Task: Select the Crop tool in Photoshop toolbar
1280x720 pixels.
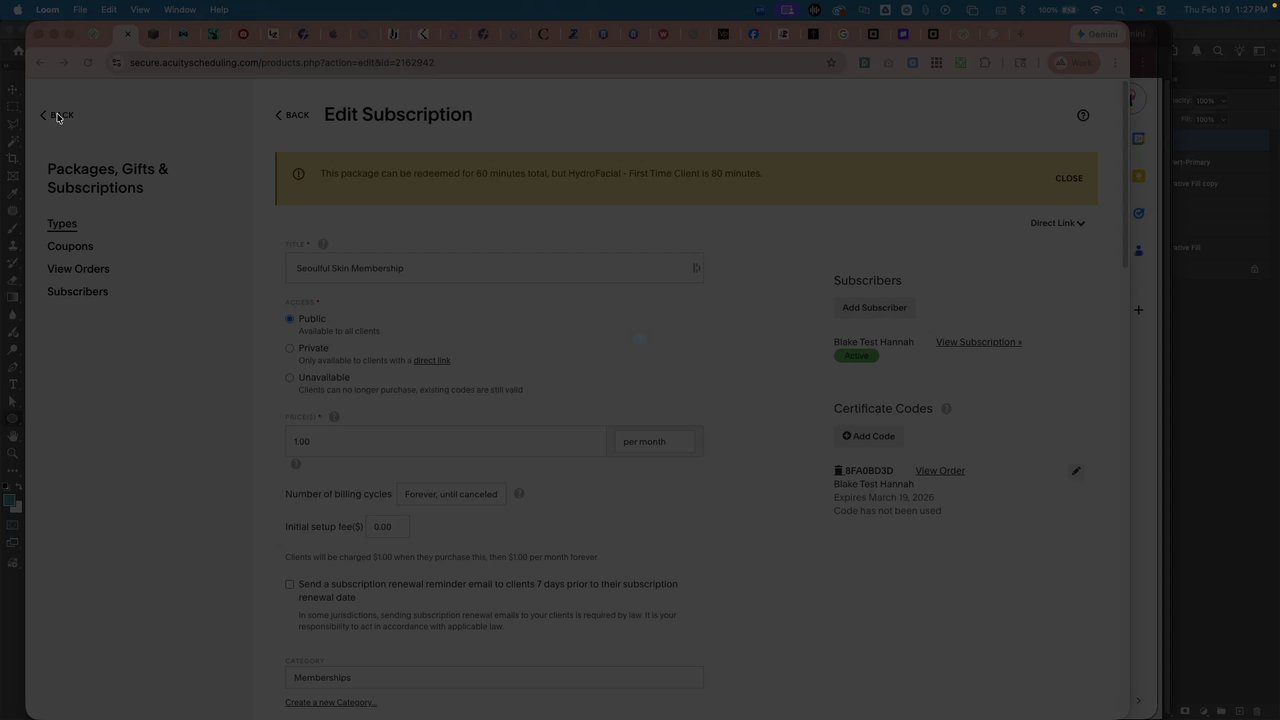Action: coord(12,158)
